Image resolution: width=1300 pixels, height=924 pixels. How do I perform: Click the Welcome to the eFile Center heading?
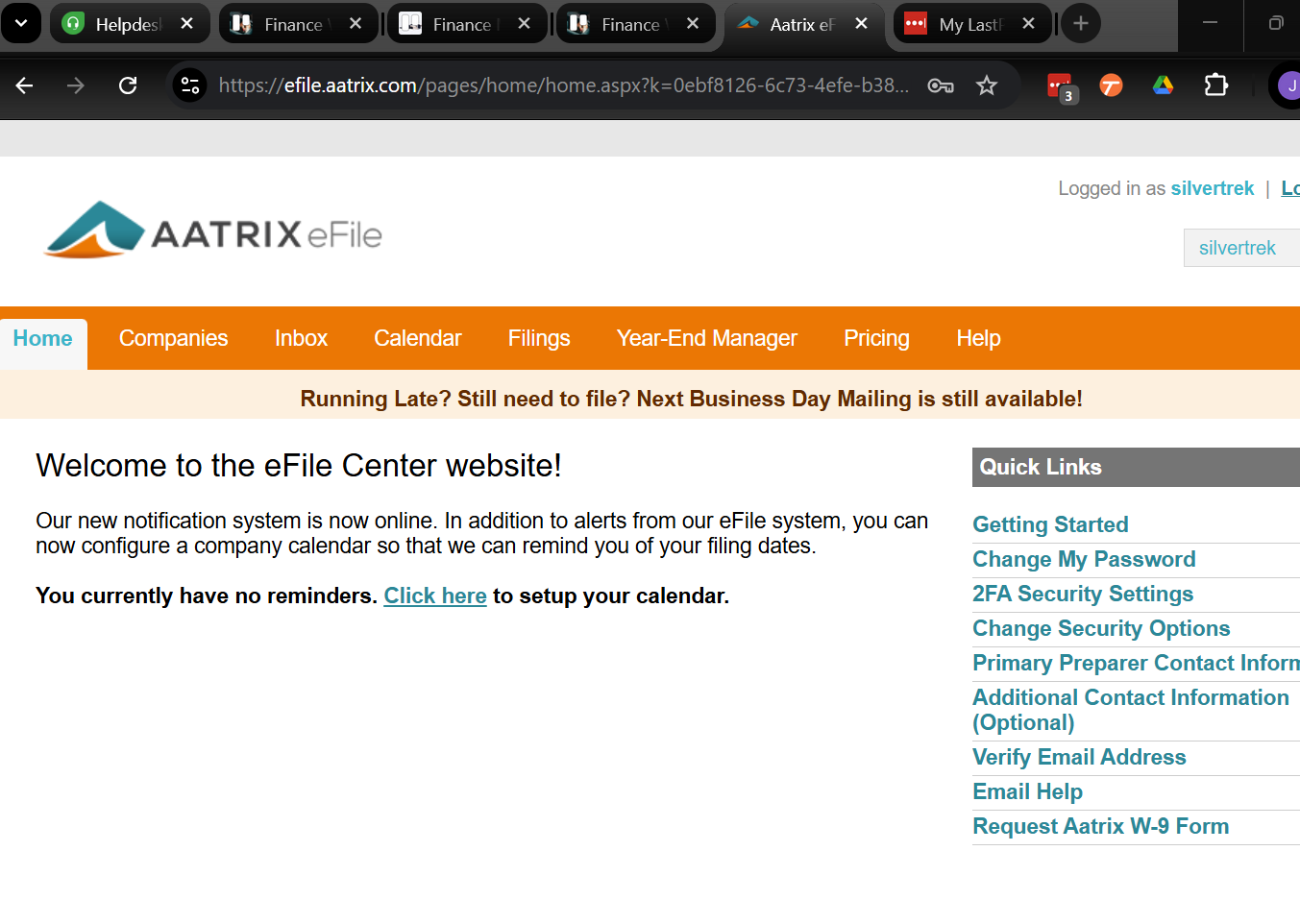(299, 466)
